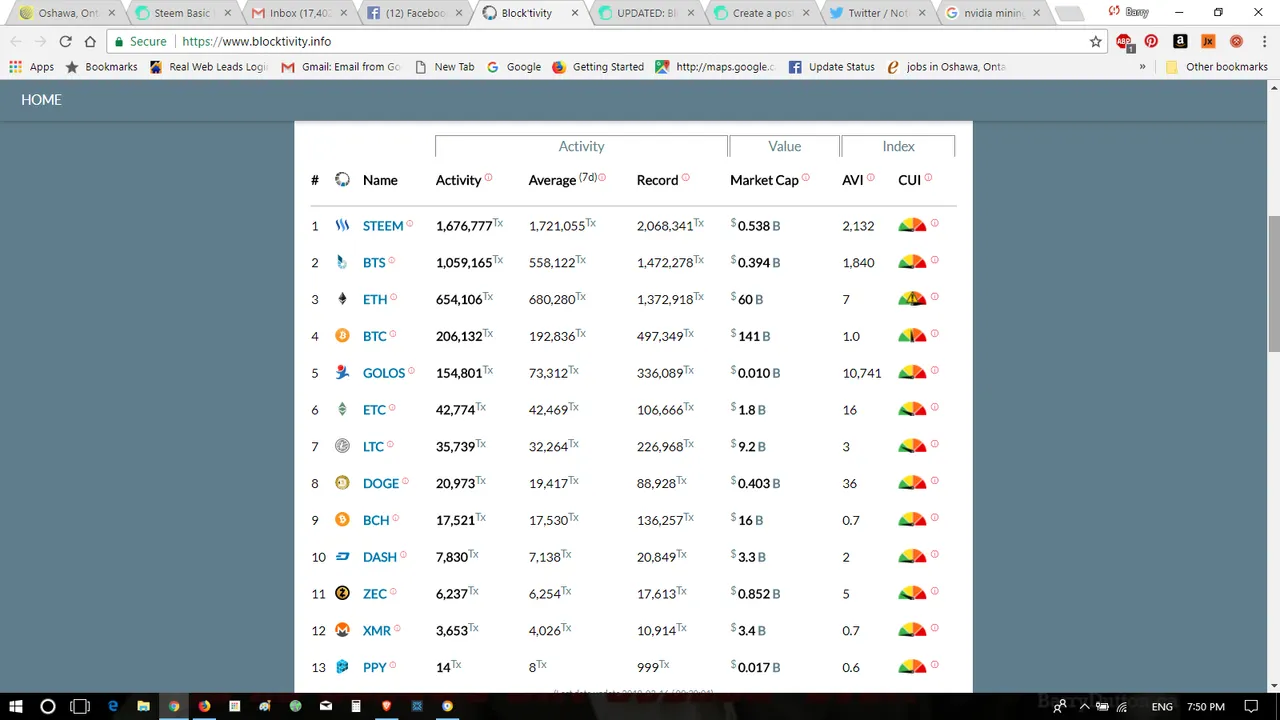Open the STEEM name link
Image resolution: width=1280 pixels, height=720 pixels.
coord(383,226)
